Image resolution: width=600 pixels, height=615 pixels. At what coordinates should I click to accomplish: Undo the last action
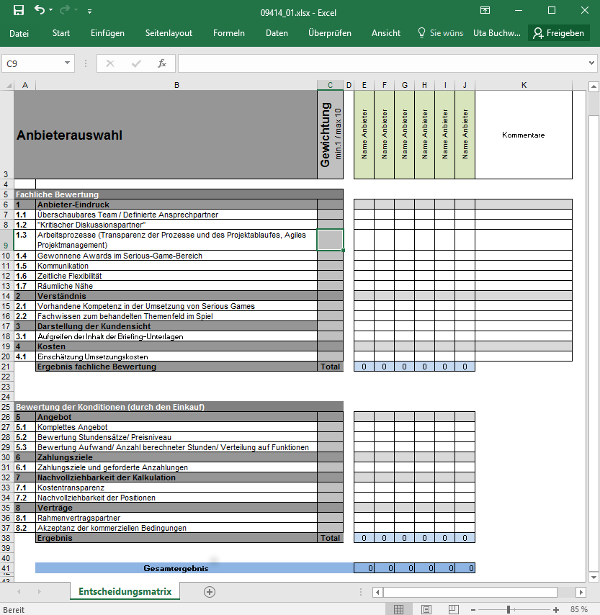click(38, 9)
